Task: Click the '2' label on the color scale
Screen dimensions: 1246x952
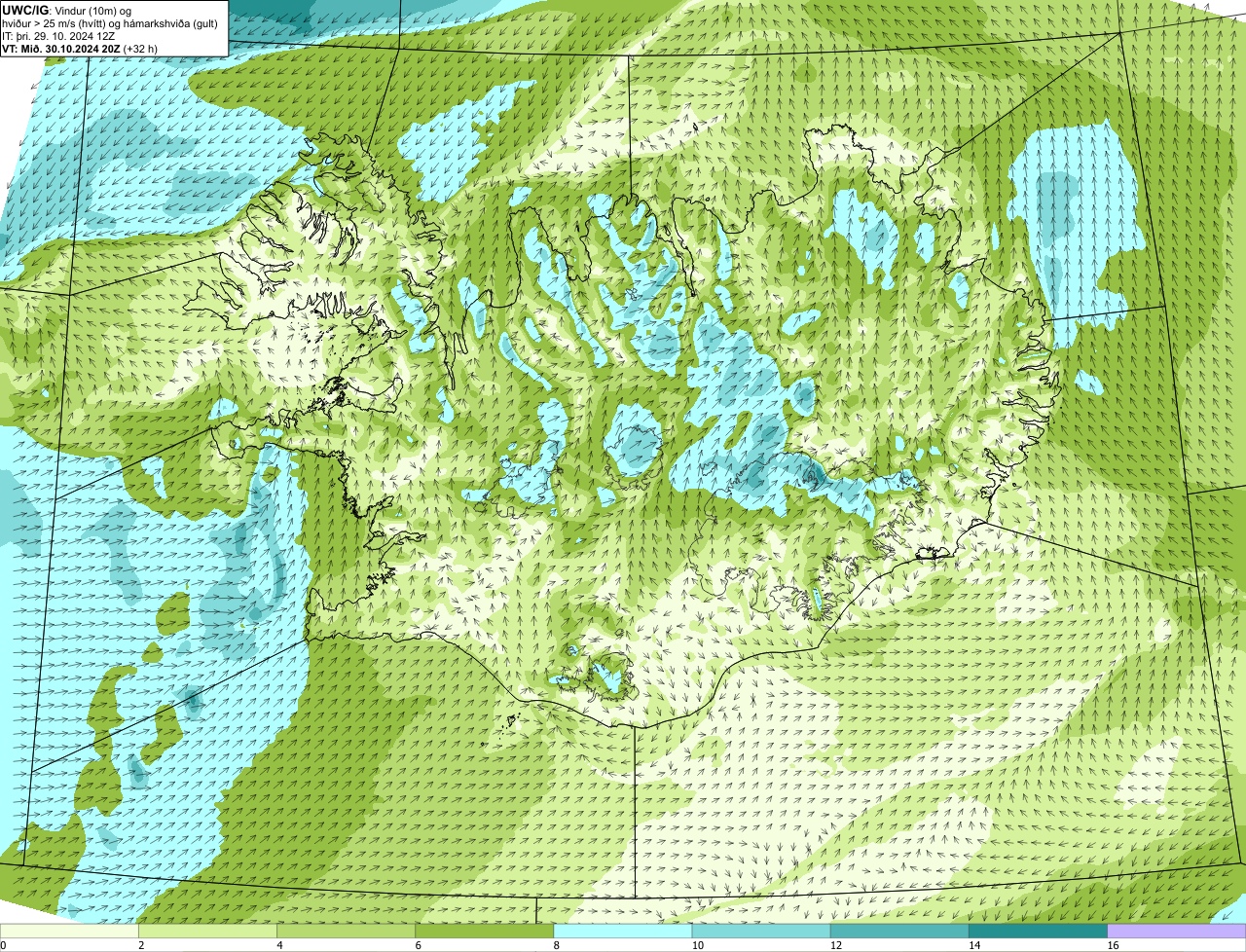Action: click(141, 945)
